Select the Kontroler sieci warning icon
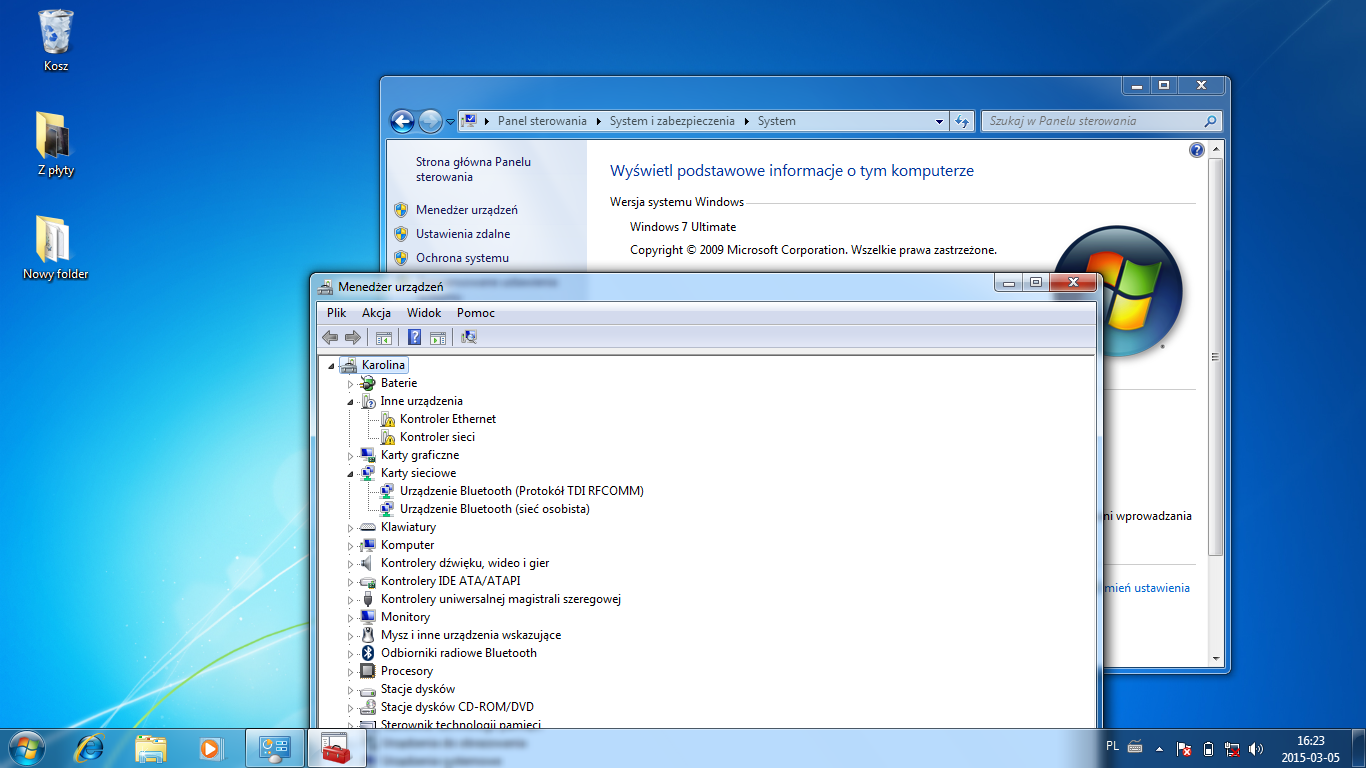Viewport: 1366px width, 768px height. [388, 437]
